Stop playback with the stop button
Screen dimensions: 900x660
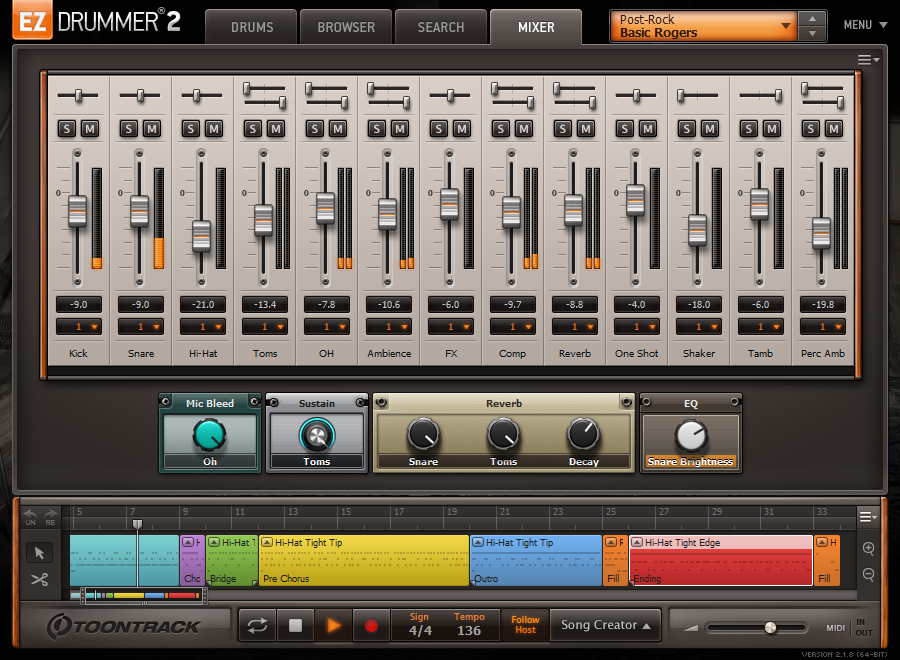click(295, 625)
